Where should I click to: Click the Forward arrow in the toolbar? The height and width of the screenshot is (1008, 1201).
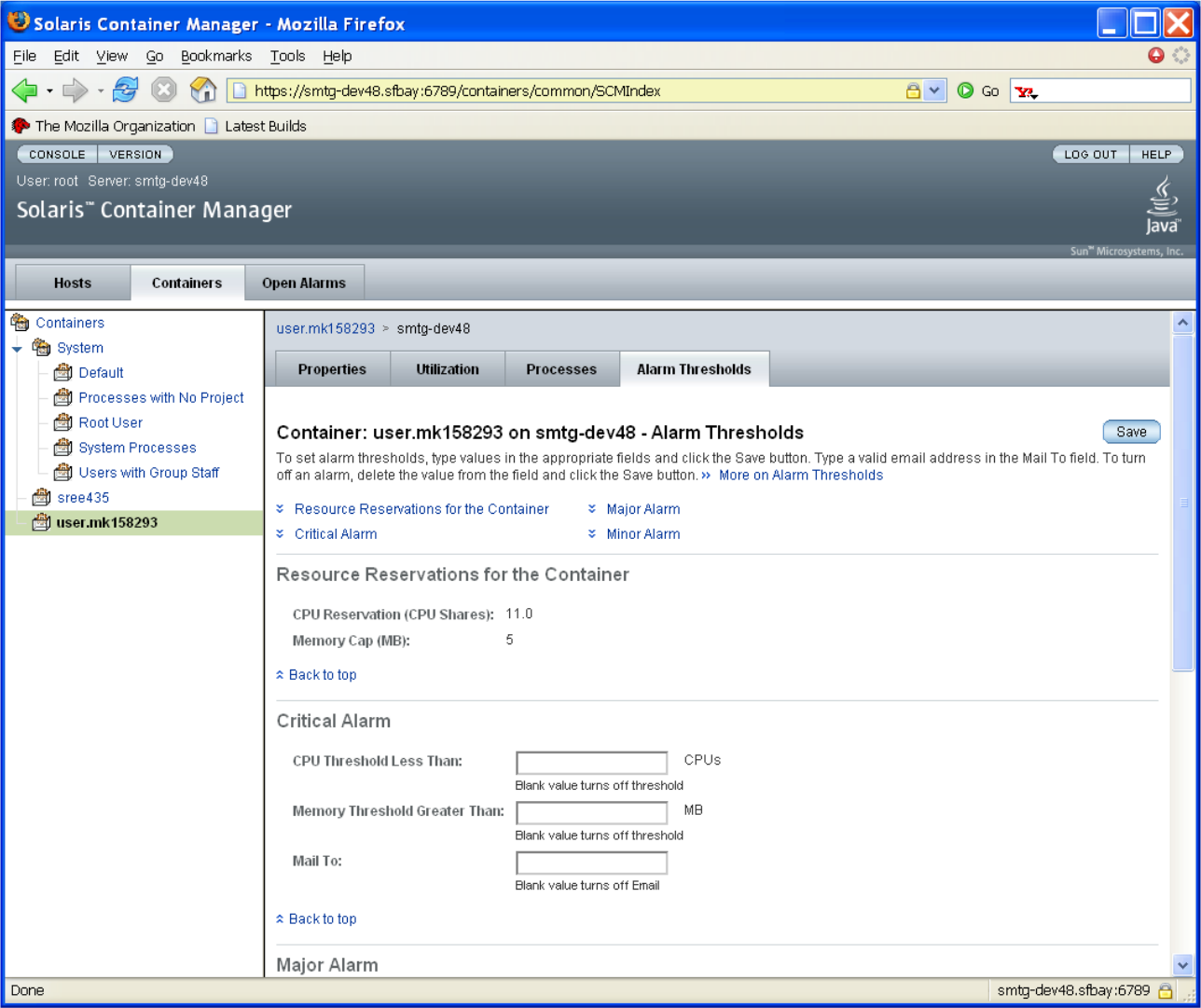pos(75,90)
